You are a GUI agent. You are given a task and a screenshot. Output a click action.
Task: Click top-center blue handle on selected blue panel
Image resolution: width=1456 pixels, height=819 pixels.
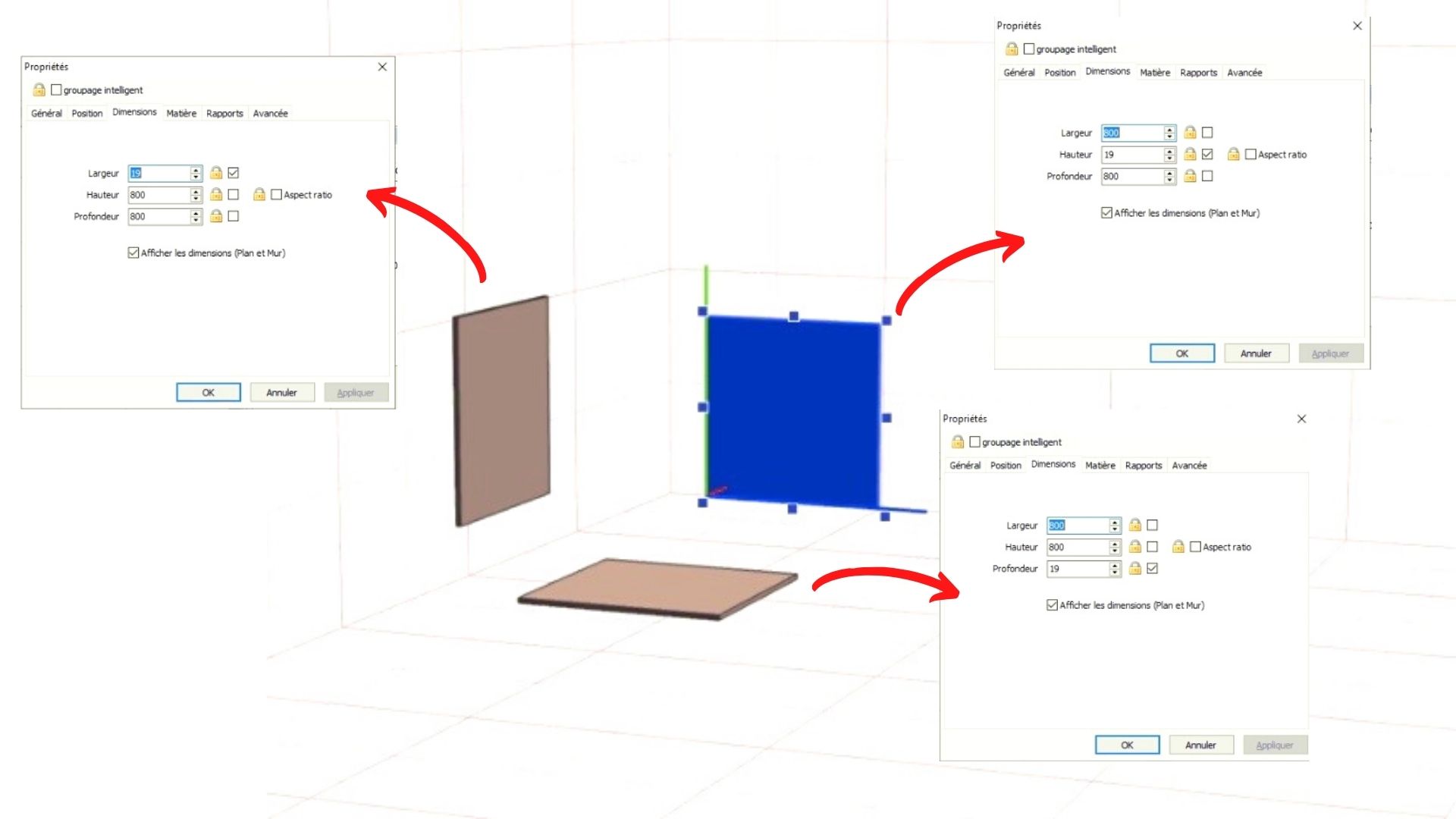[x=793, y=316]
